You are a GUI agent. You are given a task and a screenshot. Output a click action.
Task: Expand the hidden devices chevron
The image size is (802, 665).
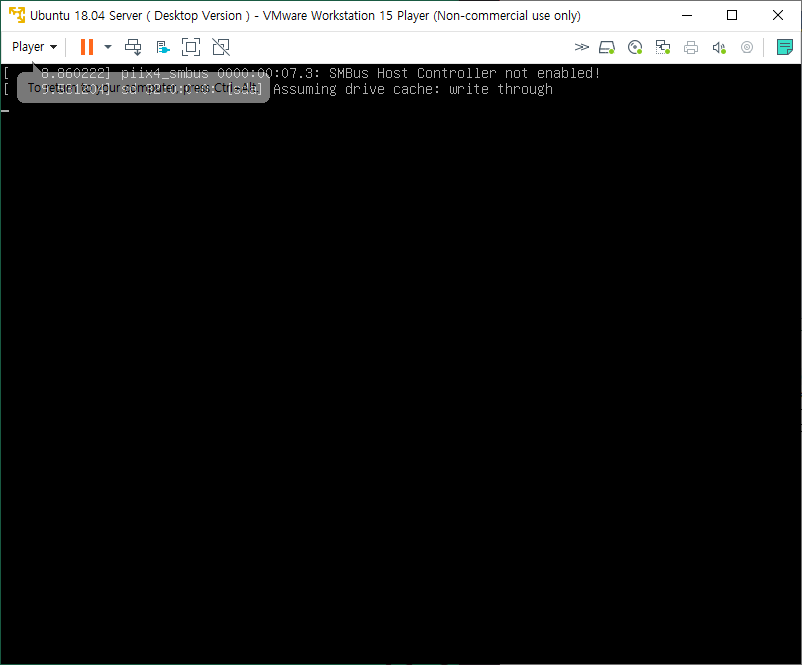tap(582, 48)
